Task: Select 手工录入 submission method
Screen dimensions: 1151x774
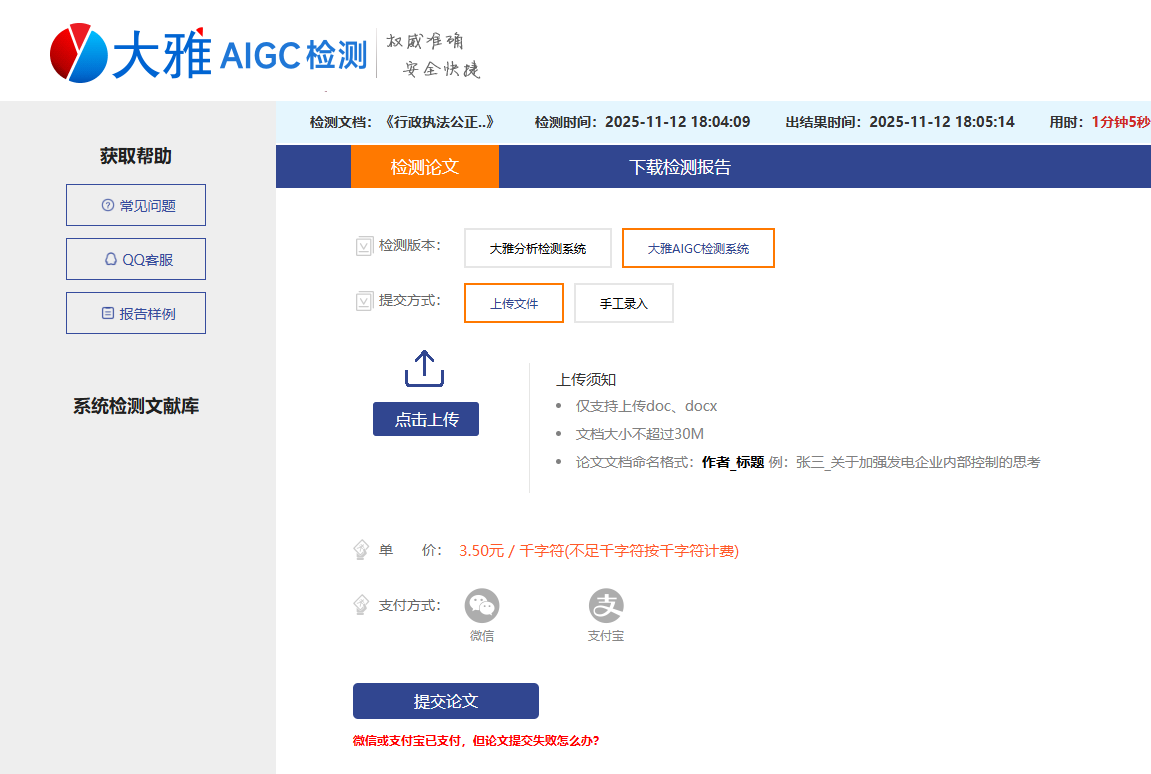Action: pyautogui.click(x=623, y=303)
